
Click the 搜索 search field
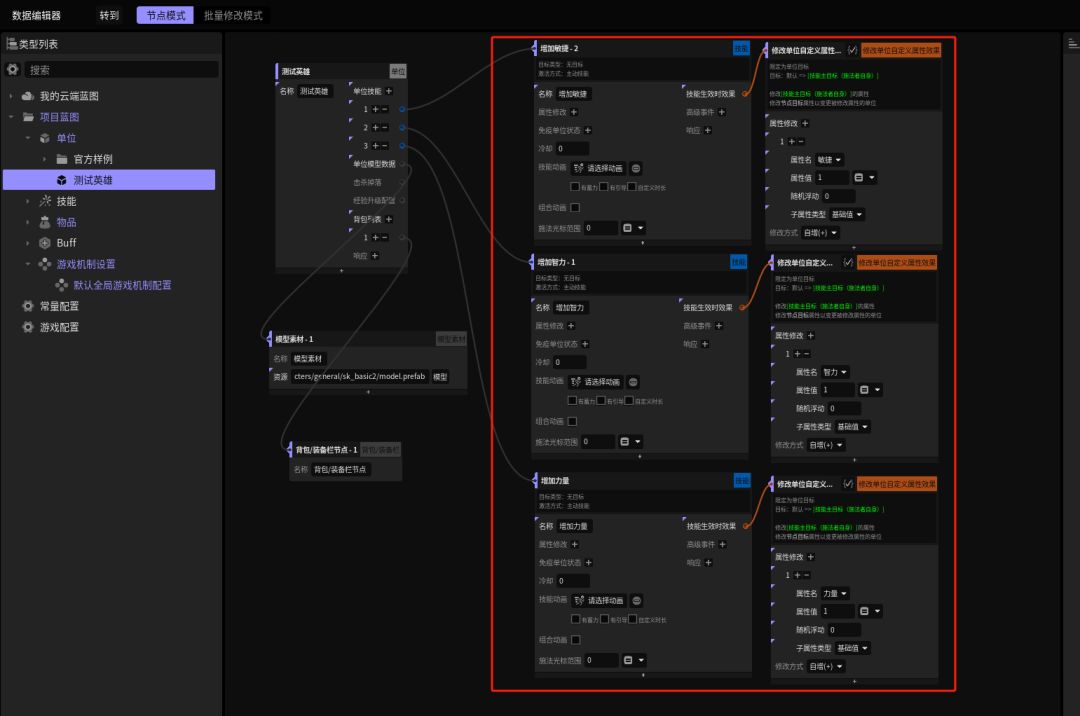[120, 70]
